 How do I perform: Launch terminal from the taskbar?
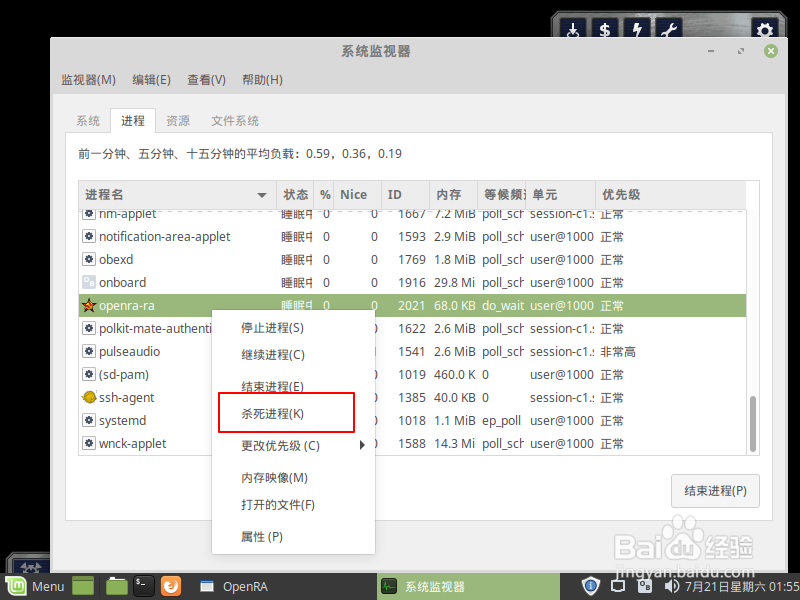tap(143, 586)
